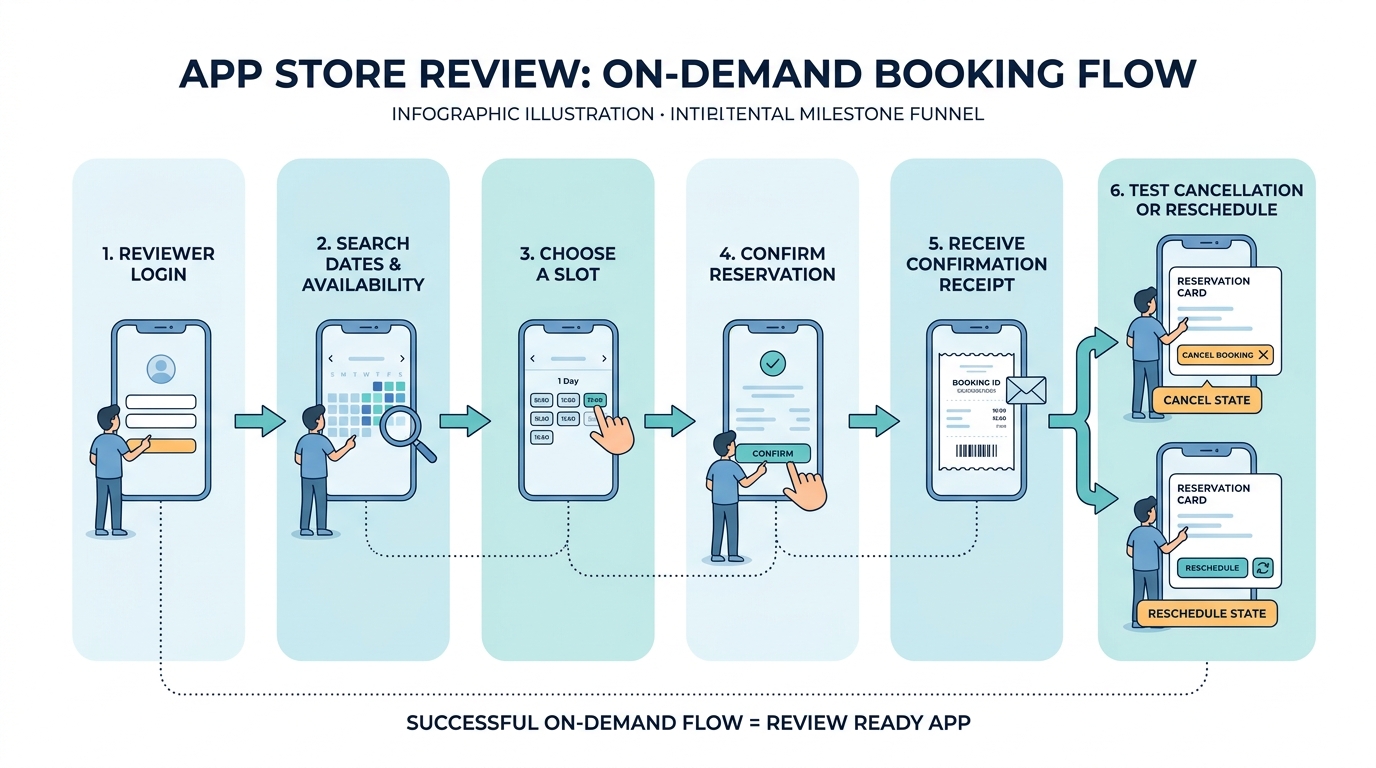
Task: Click the user avatar icon on login phone
Action: click(x=160, y=370)
